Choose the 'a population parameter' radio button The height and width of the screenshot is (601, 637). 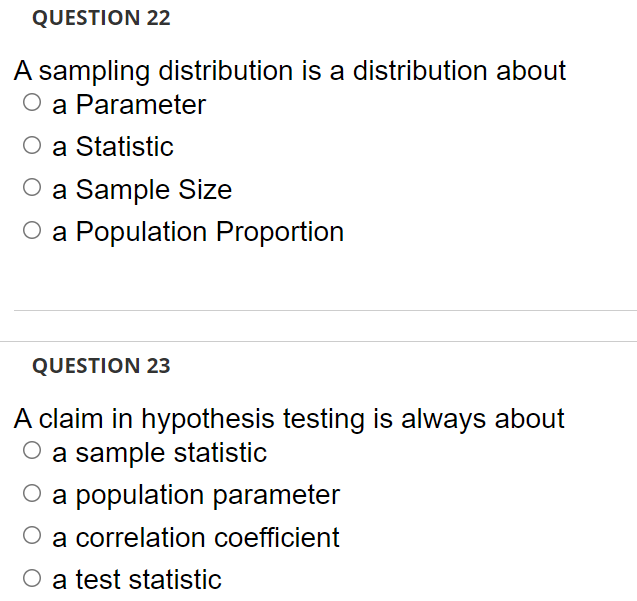tap(32, 493)
